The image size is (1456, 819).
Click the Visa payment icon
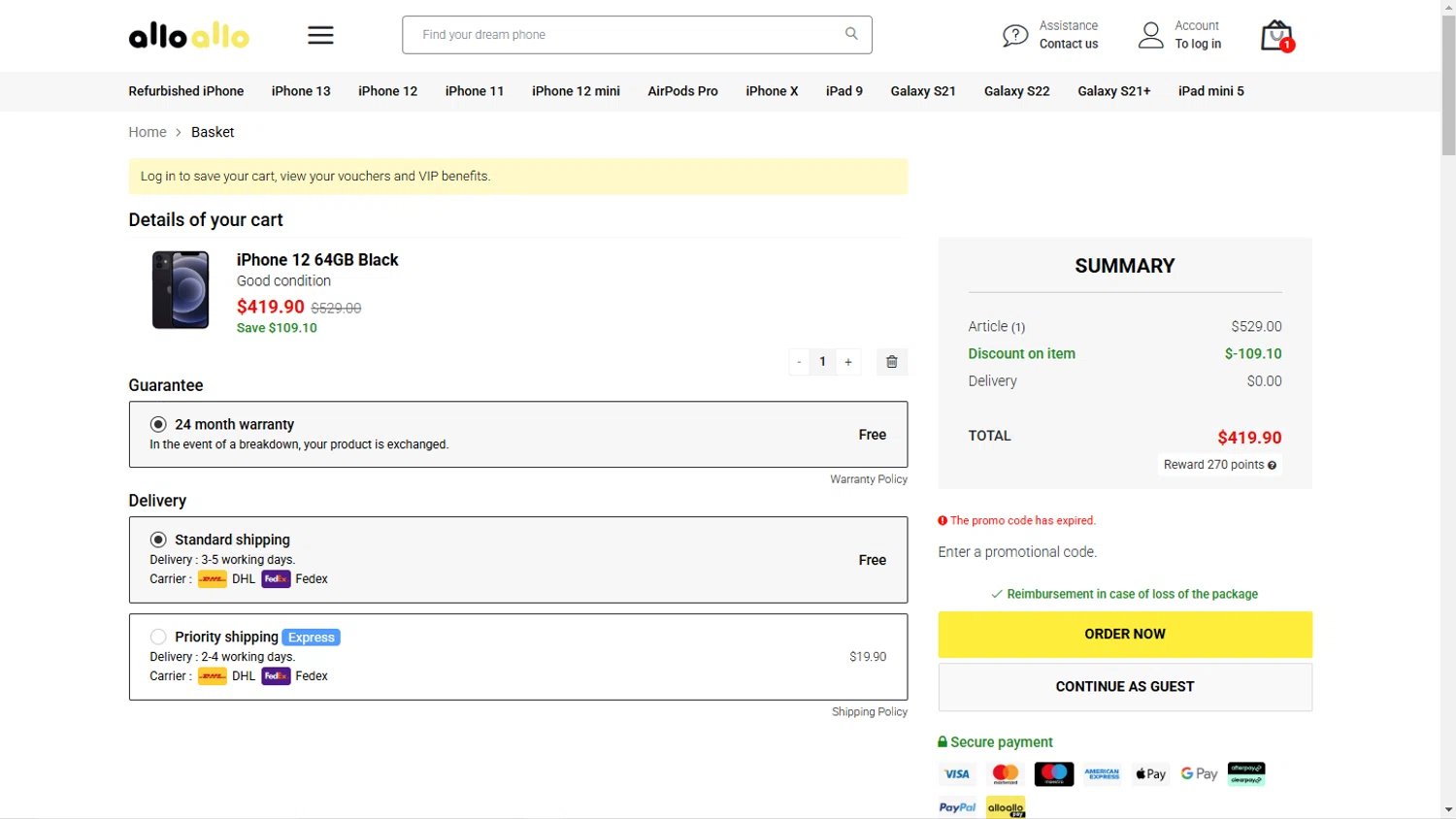tap(957, 774)
